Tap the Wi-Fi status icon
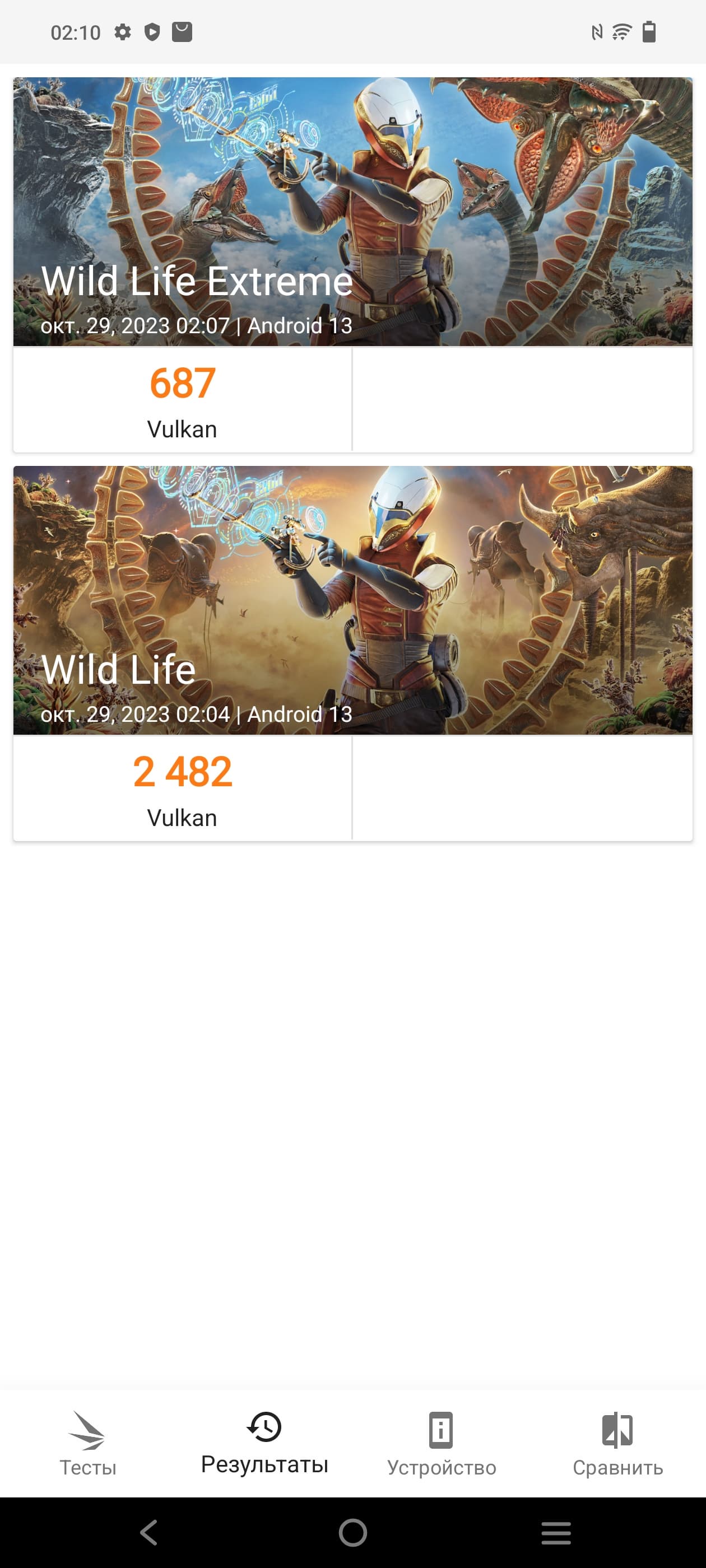This screenshot has height=1568, width=706. (x=622, y=32)
